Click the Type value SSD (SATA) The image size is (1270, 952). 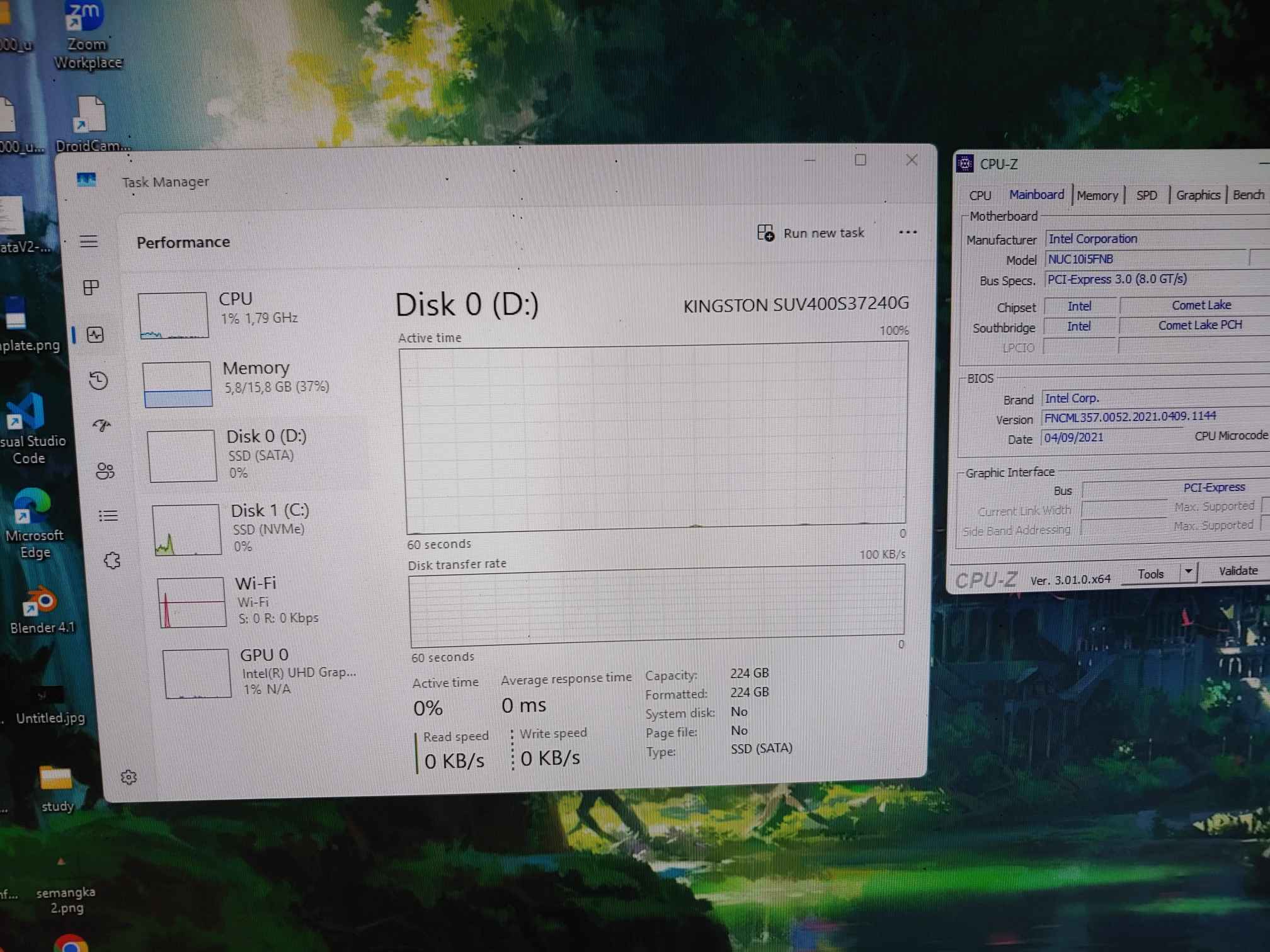[762, 748]
